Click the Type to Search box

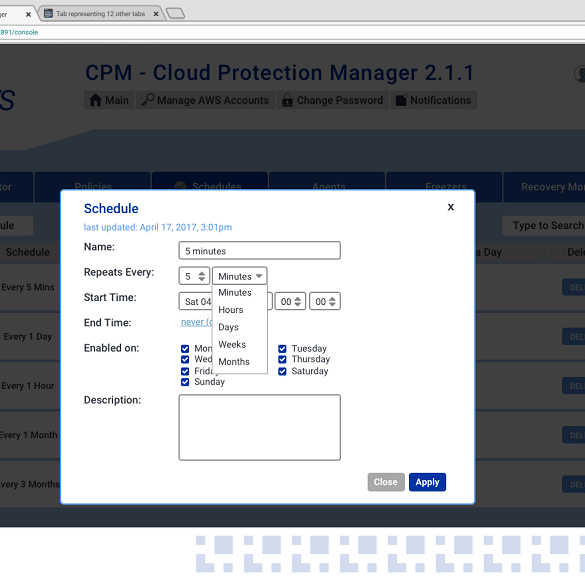click(x=544, y=226)
